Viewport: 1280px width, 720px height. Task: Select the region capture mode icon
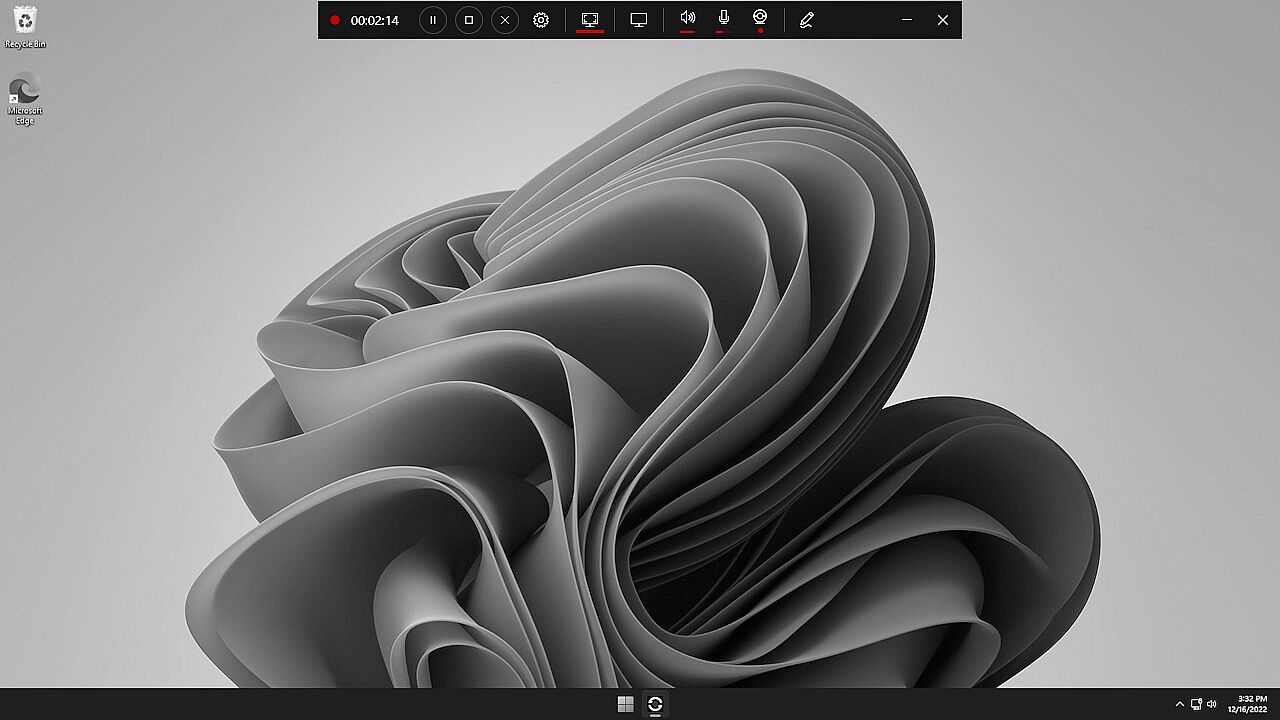pos(590,20)
